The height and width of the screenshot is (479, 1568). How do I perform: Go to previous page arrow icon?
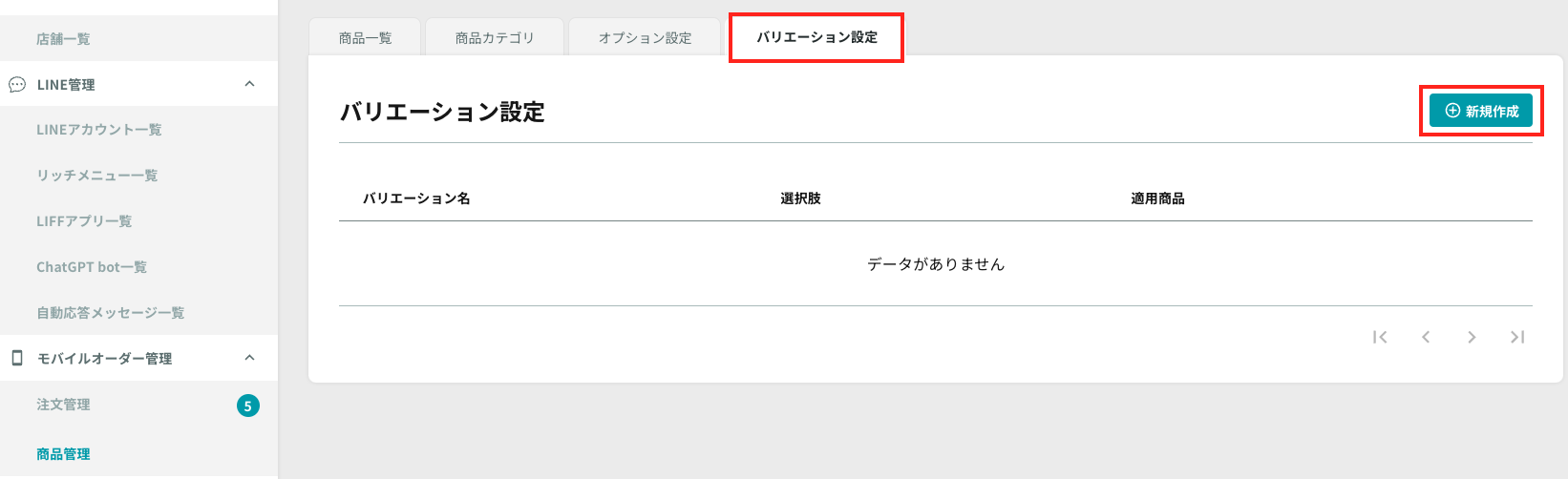tap(1426, 337)
